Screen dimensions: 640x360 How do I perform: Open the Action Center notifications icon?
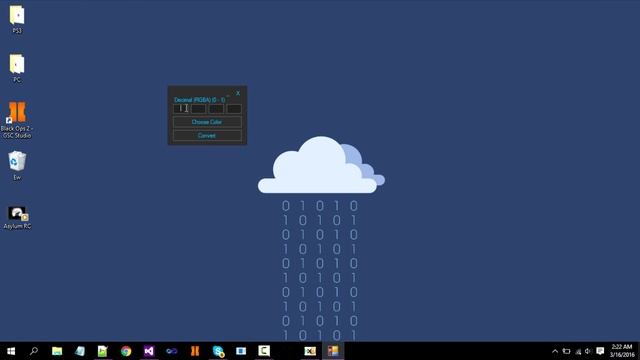pos(600,351)
